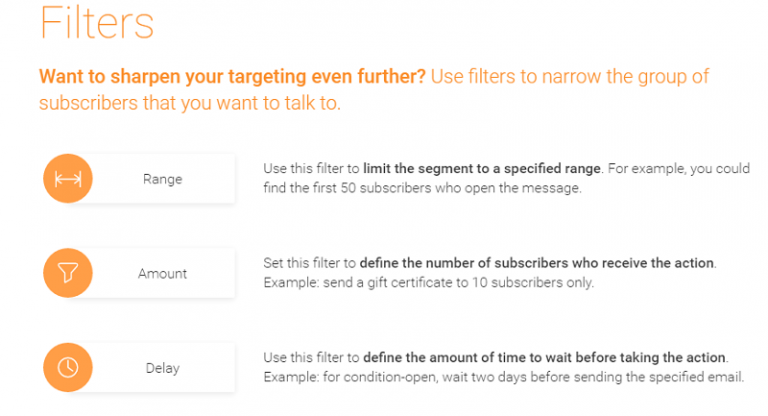Click 'send a gift certificate to 10 subscribers' example
768x416 pixels.
pyautogui.click(x=443, y=283)
